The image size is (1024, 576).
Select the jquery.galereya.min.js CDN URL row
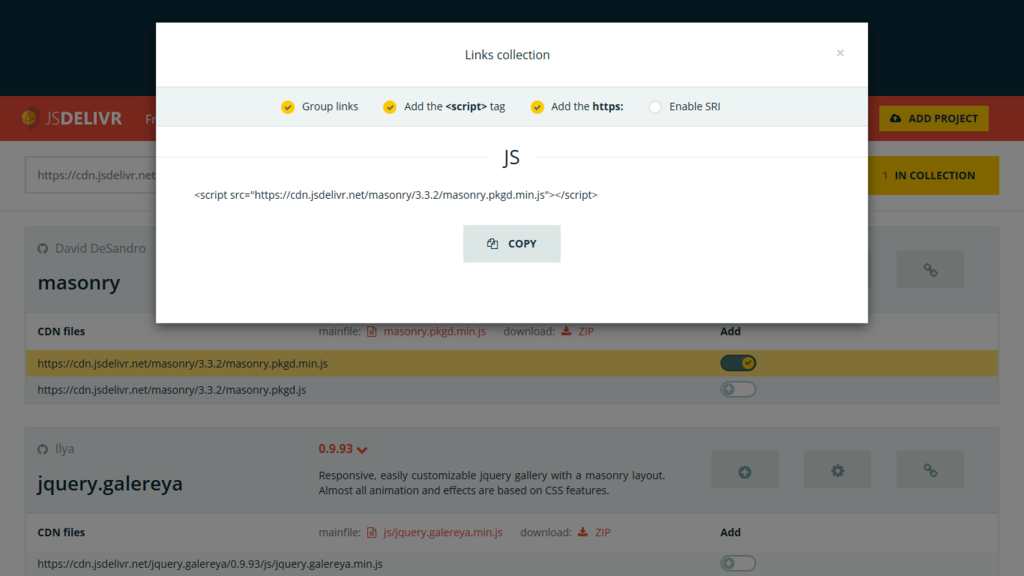[511, 564]
